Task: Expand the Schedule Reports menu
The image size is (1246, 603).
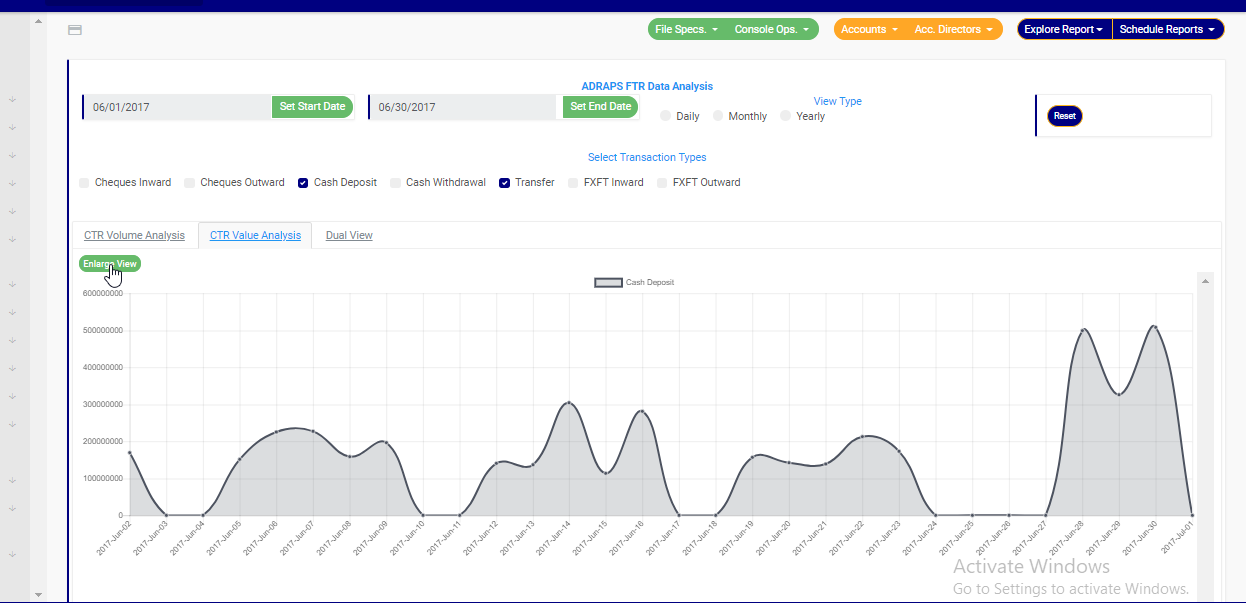Action: point(1168,30)
